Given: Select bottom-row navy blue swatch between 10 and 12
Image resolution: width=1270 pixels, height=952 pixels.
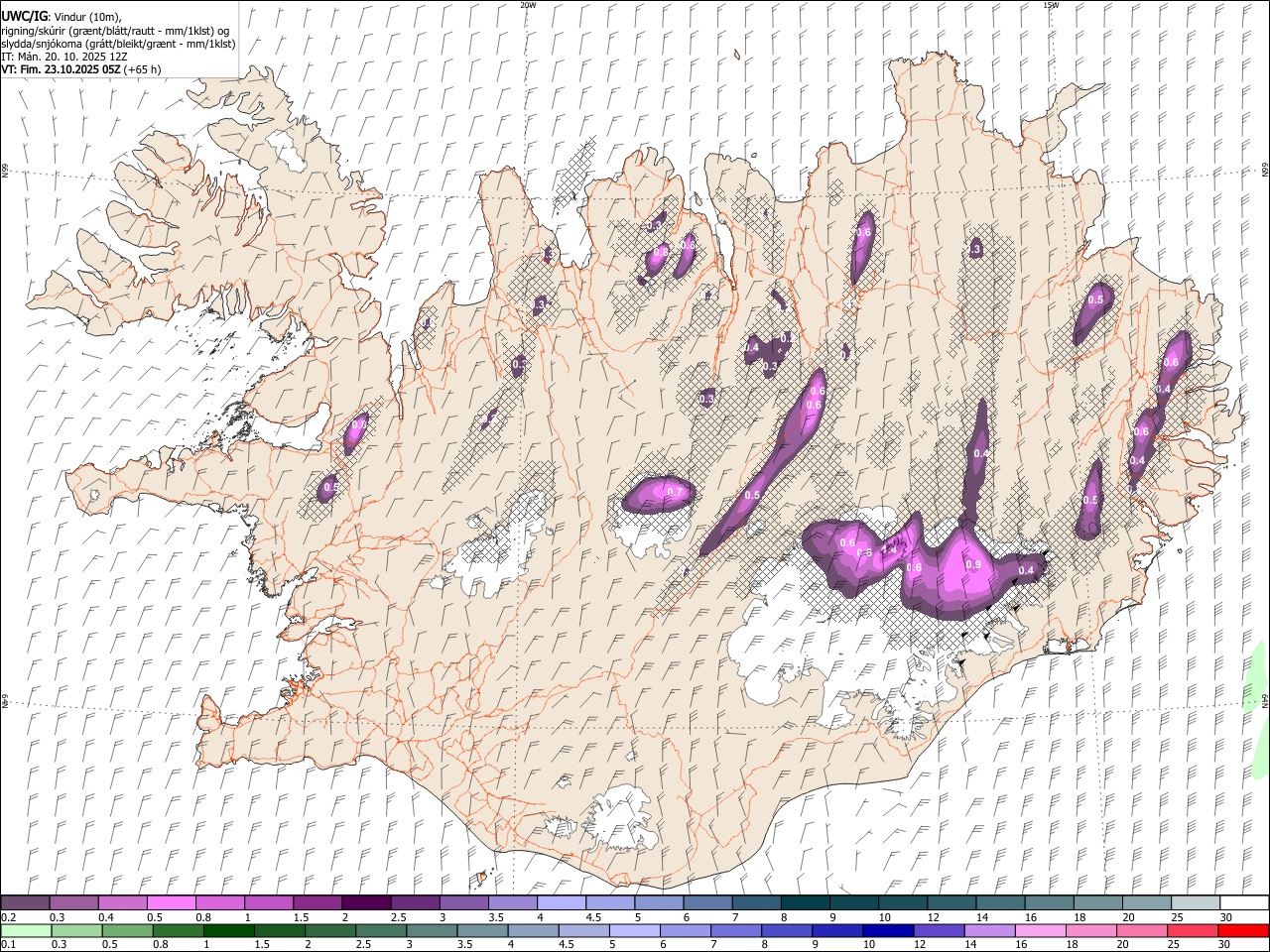Looking at the screenshot, I should pos(887,930).
